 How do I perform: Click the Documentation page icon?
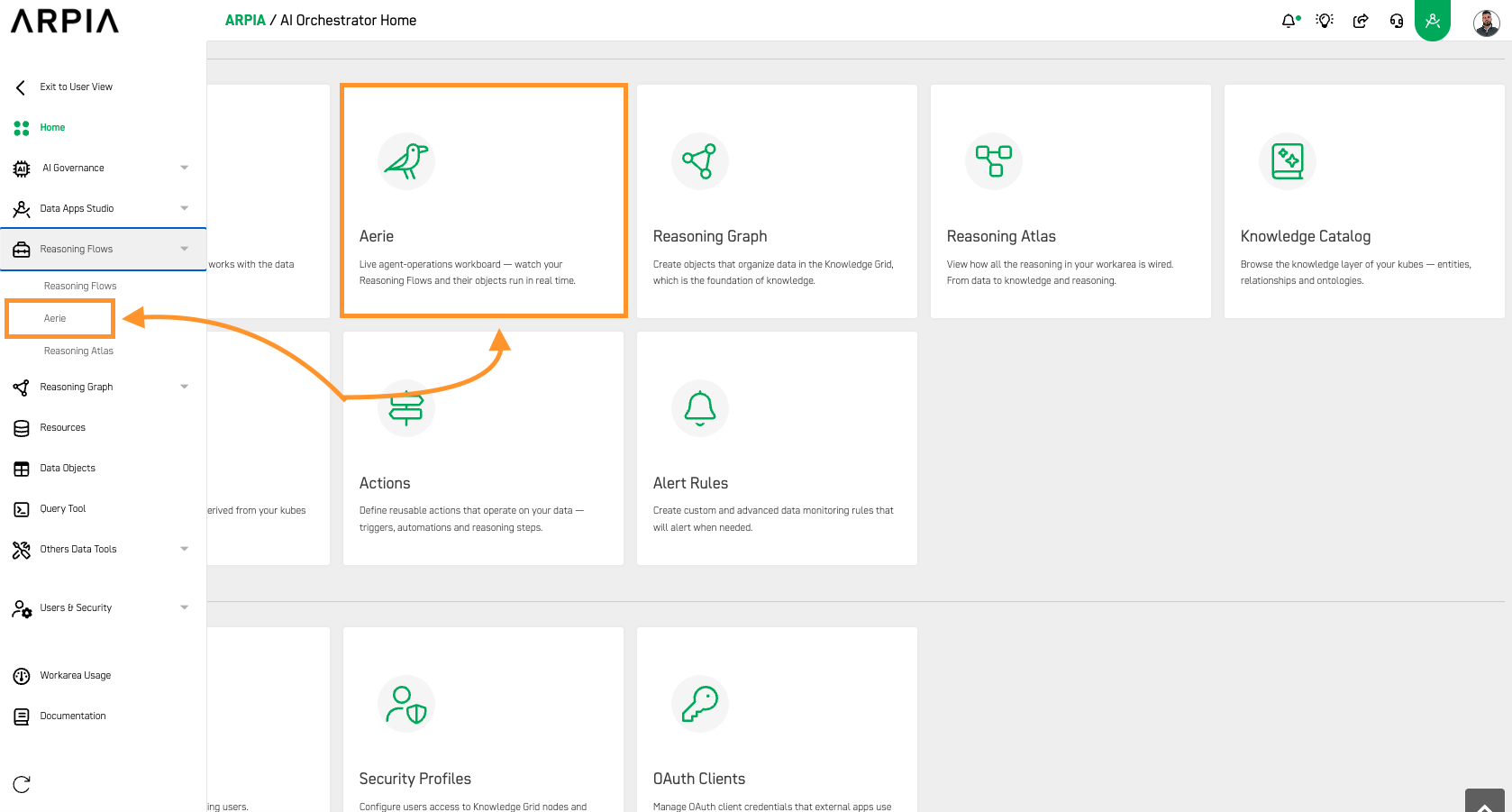tap(22, 716)
